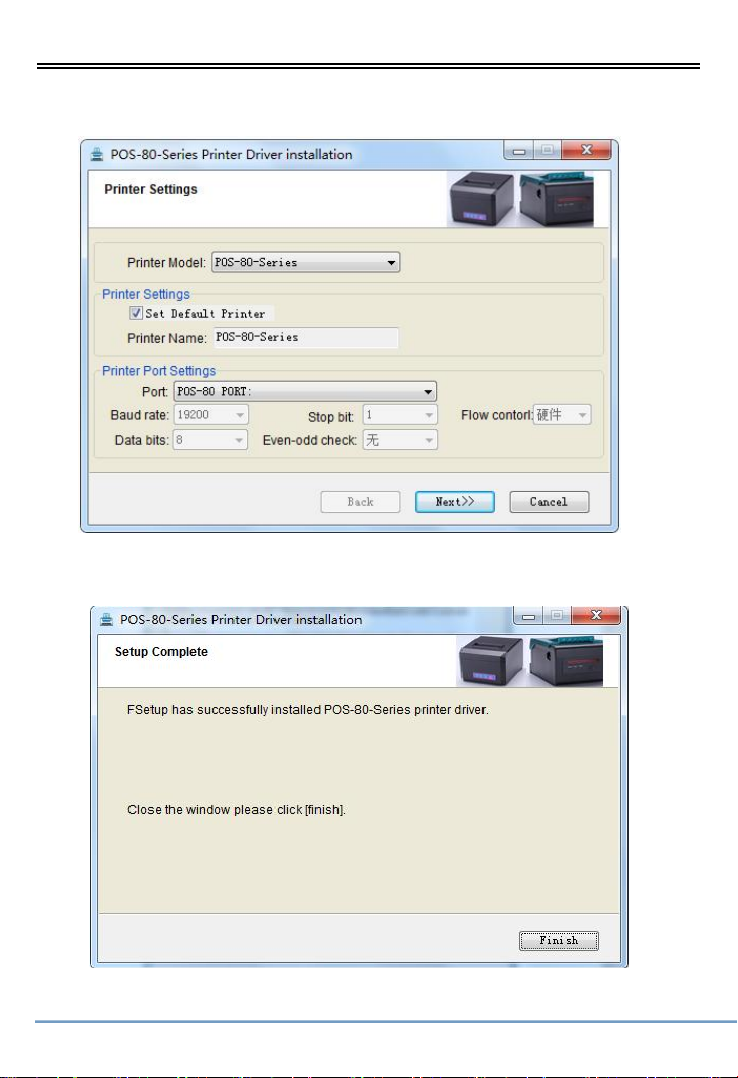Close the Setup Complete window with X
The width and height of the screenshot is (738, 1078).
(596, 615)
